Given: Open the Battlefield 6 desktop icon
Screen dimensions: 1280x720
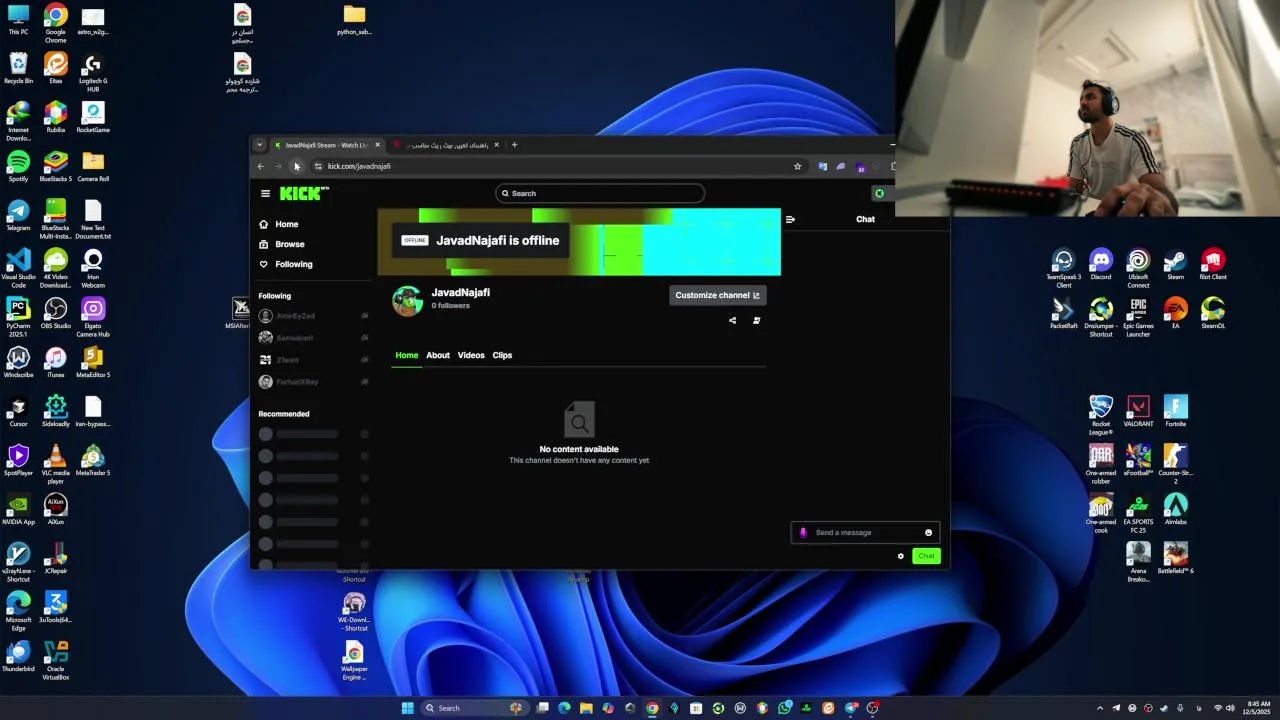Looking at the screenshot, I should tap(1176, 559).
